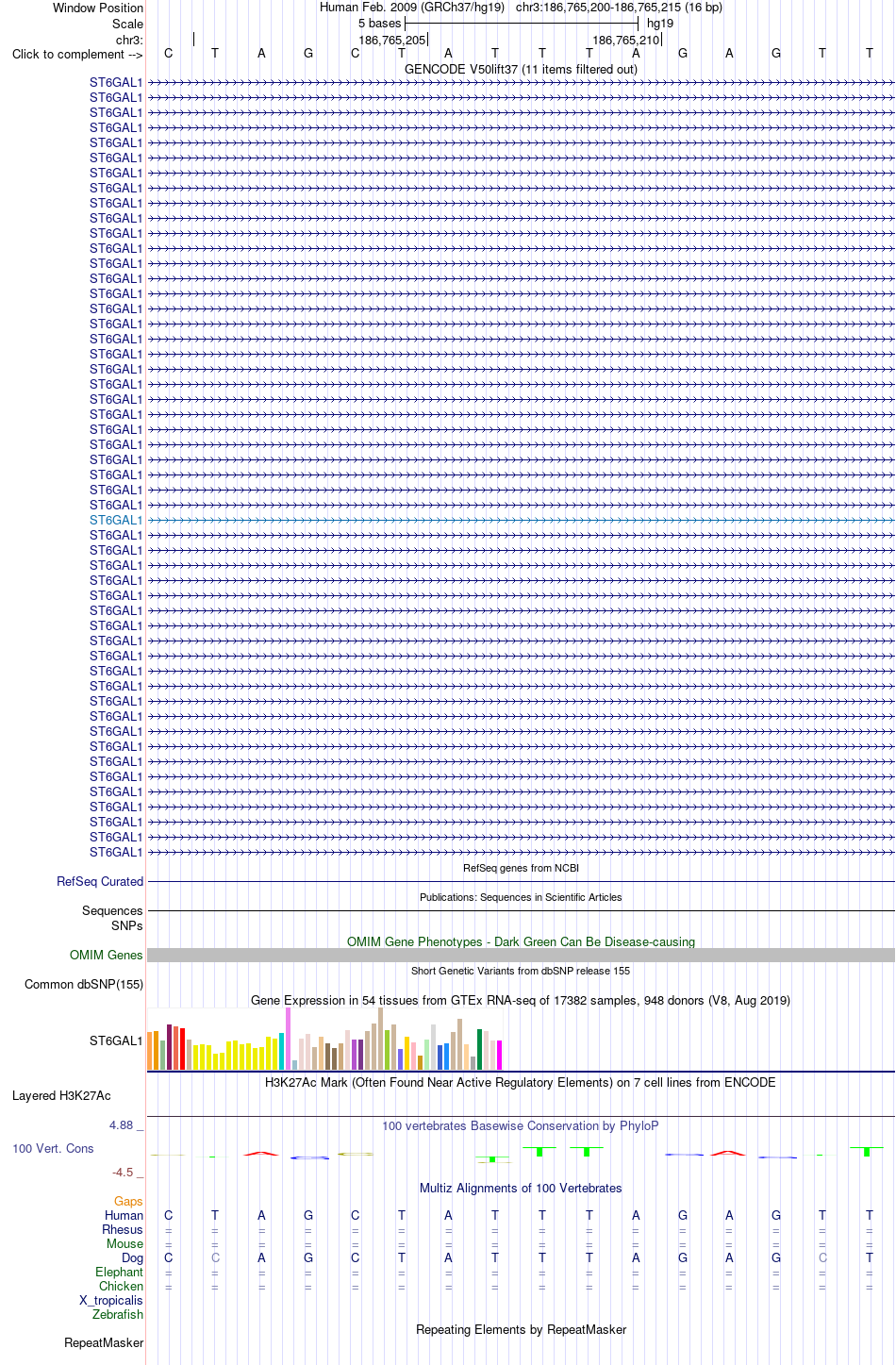896x1365 pixels.
Task: Select the X_tropicalis alignment row label
Action: tap(111, 1300)
